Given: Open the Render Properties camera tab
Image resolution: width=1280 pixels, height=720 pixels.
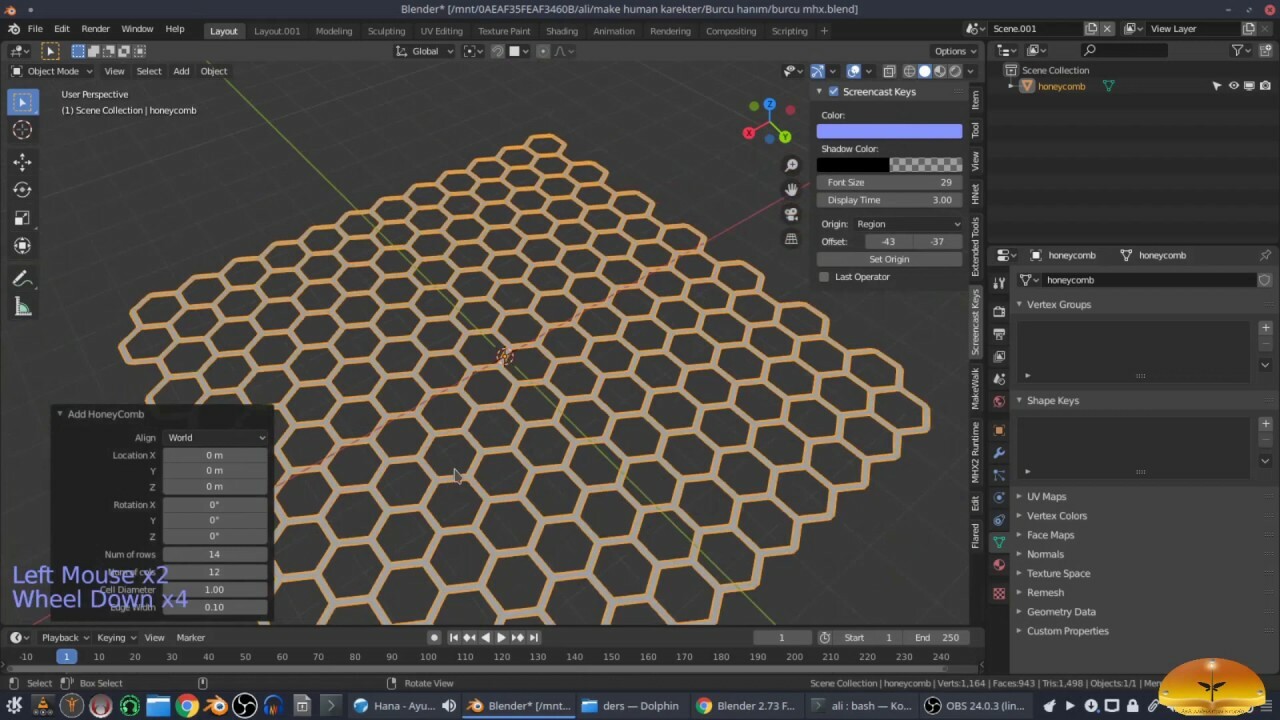Looking at the screenshot, I should 998,311.
